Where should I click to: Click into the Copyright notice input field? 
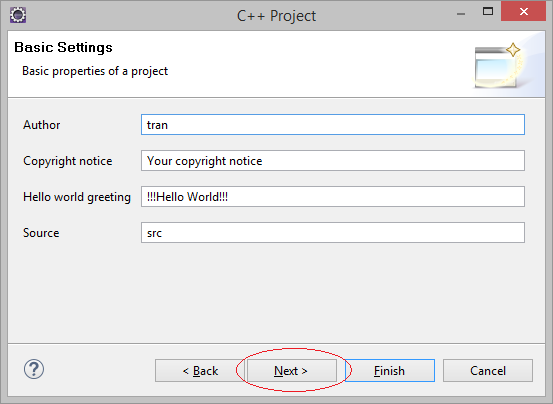333,161
